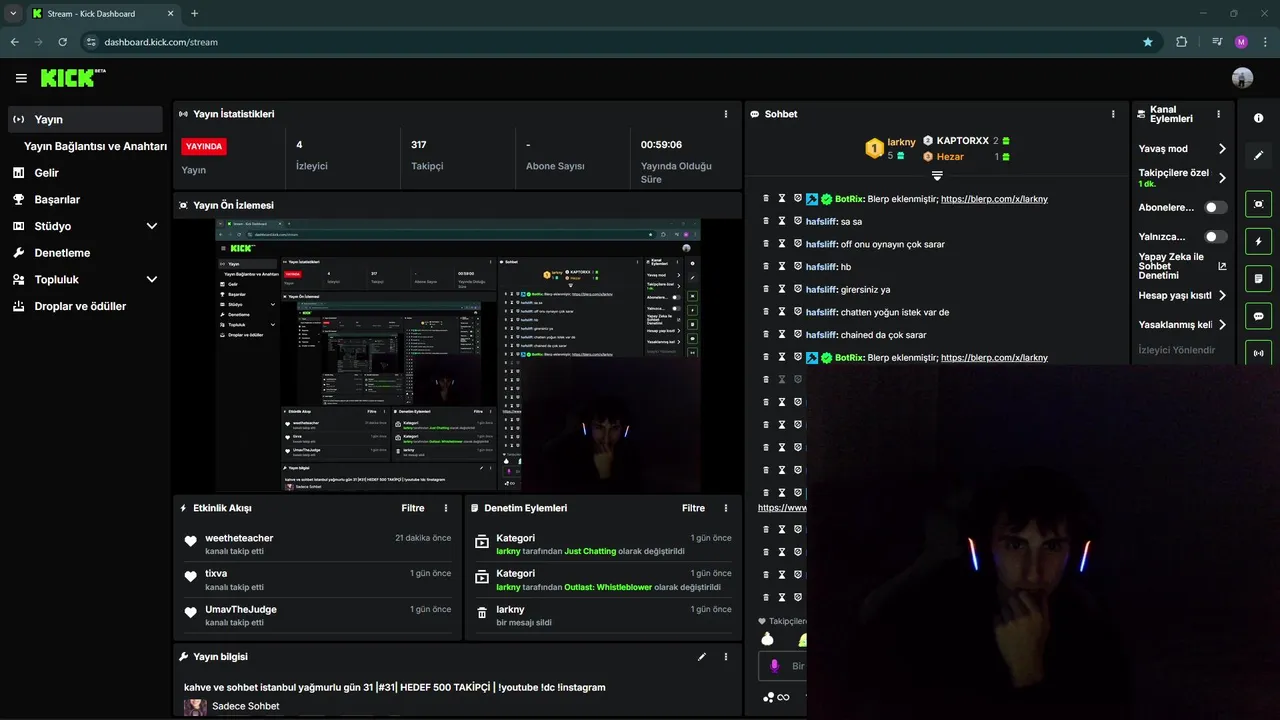The width and height of the screenshot is (1280, 720).
Task: Toggle the Yalnızca... chat switch
Action: coord(1215,237)
